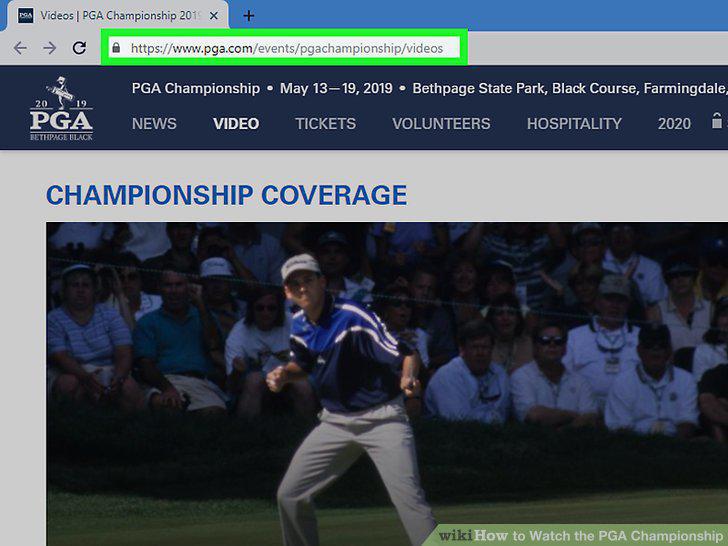Viewport: 728px width, 546px height.
Task: Click the PGA Bethpage Black 2019 logo
Action: click(61, 108)
